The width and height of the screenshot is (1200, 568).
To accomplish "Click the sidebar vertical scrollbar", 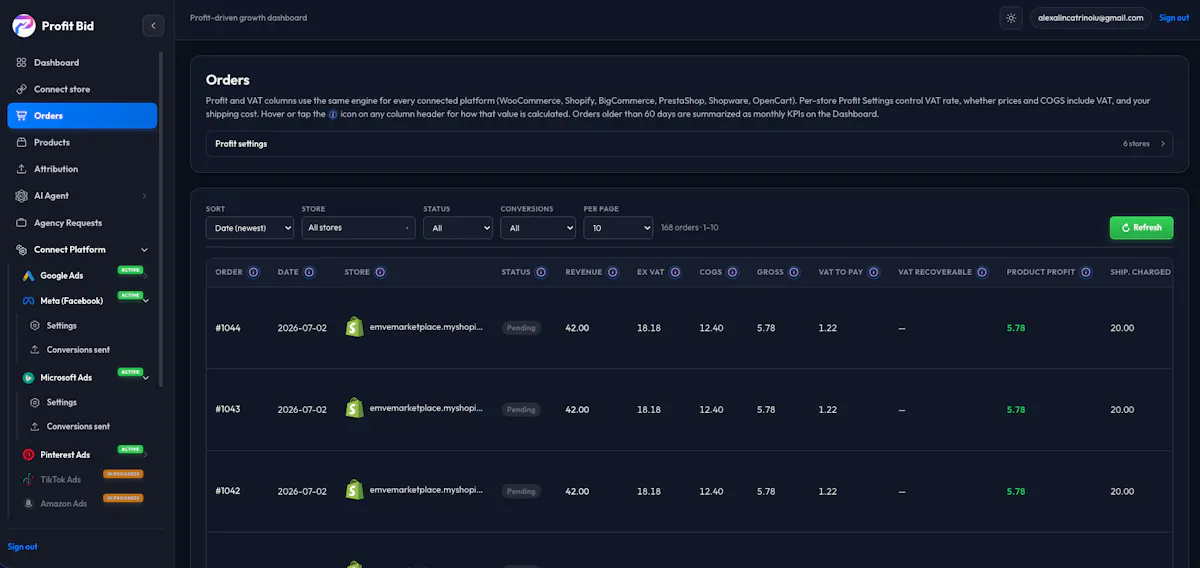I will coord(162,218).
